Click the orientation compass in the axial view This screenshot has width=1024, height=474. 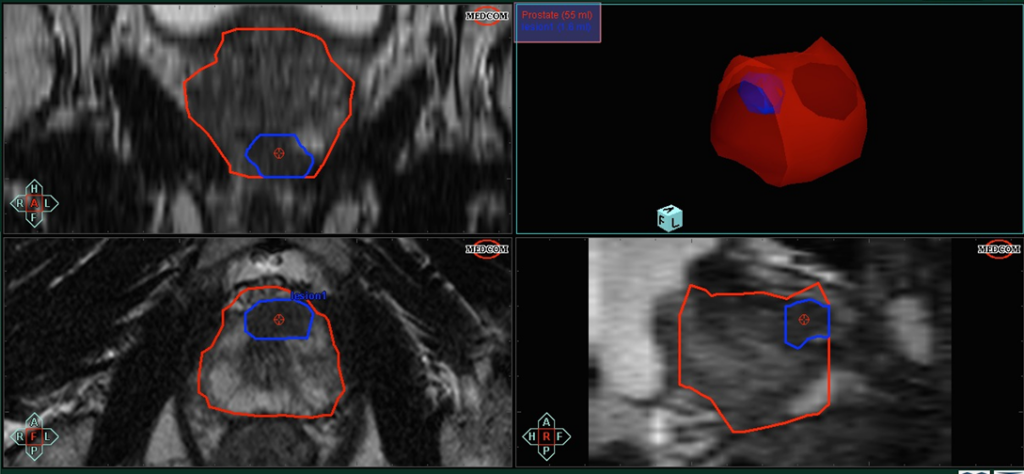(x=35, y=436)
